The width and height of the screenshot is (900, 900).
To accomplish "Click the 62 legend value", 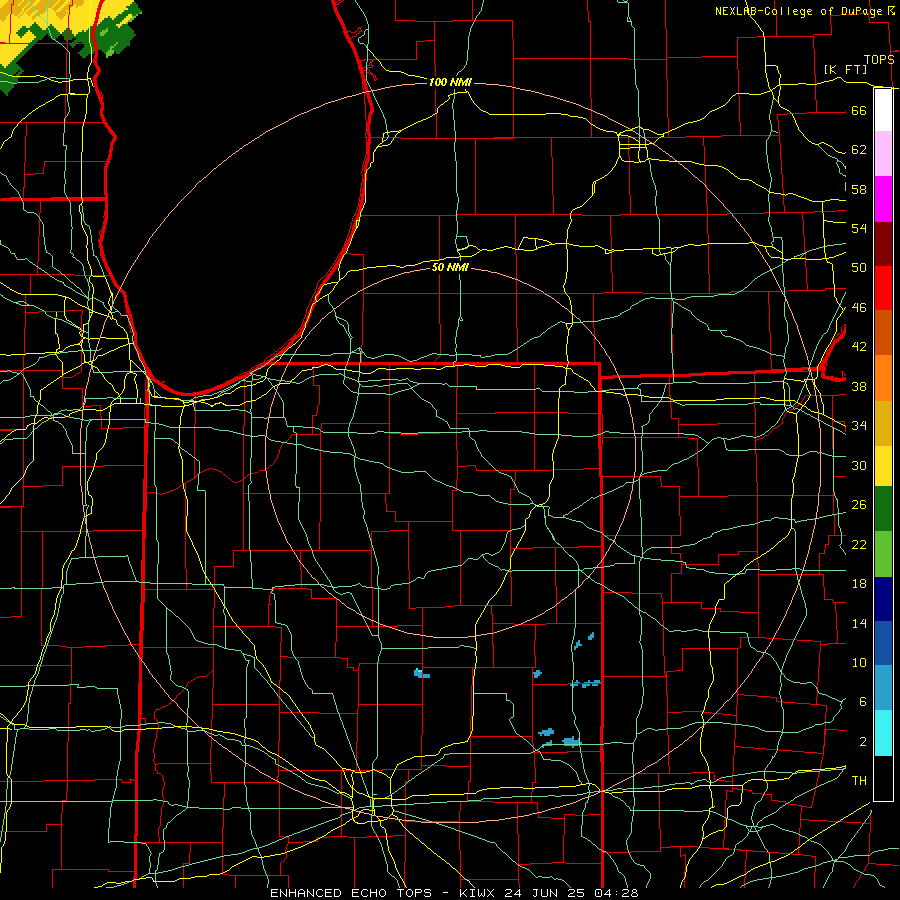I will (859, 150).
